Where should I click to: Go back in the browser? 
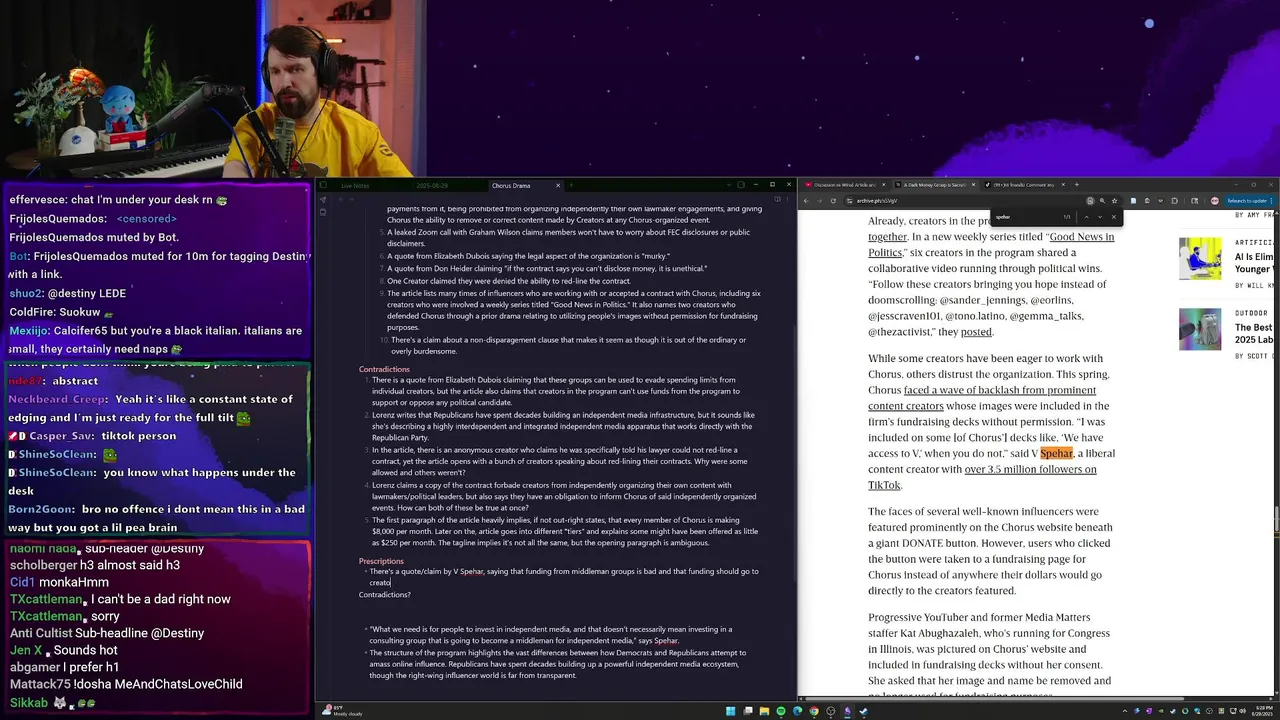[x=806, y=201]
